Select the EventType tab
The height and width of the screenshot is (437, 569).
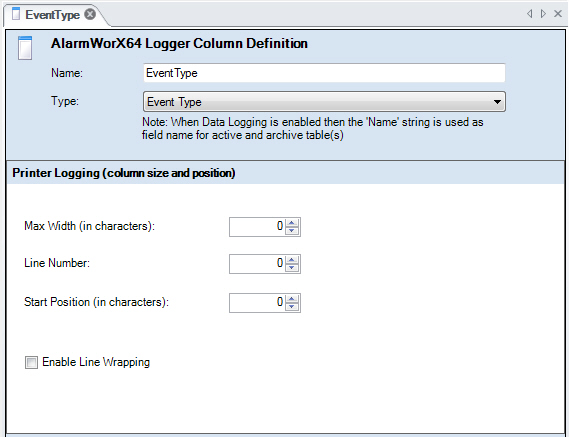(x=53, y=15)
